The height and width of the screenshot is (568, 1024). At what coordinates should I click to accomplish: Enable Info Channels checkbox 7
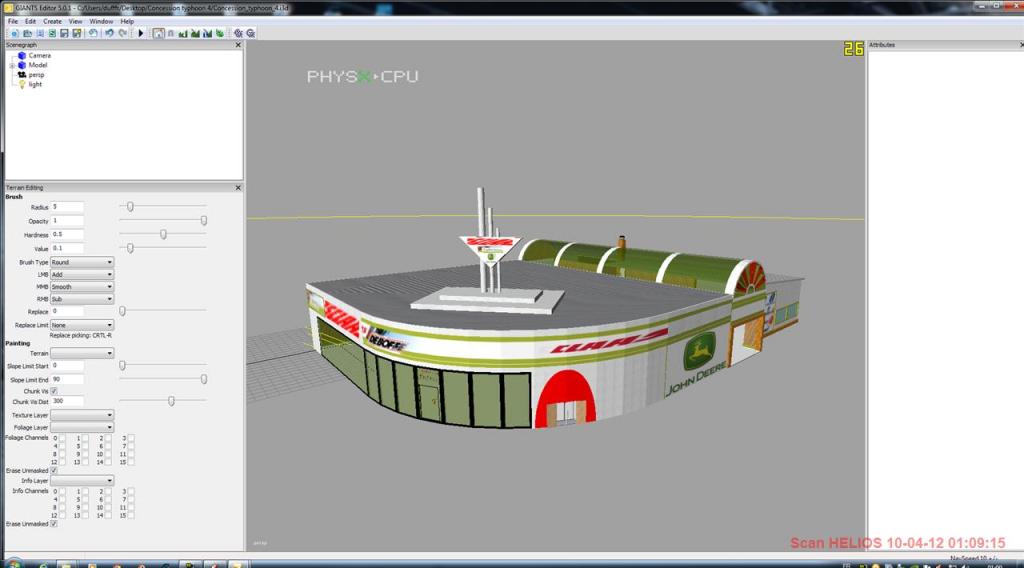[131, 499]
